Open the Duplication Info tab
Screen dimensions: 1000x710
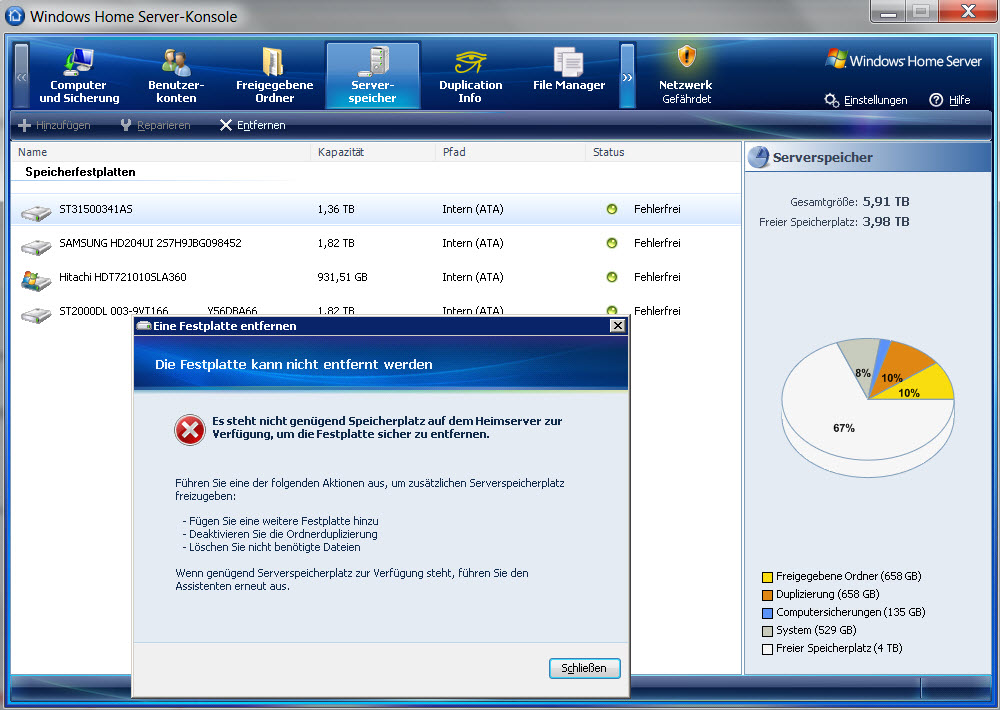pos(471,76)
